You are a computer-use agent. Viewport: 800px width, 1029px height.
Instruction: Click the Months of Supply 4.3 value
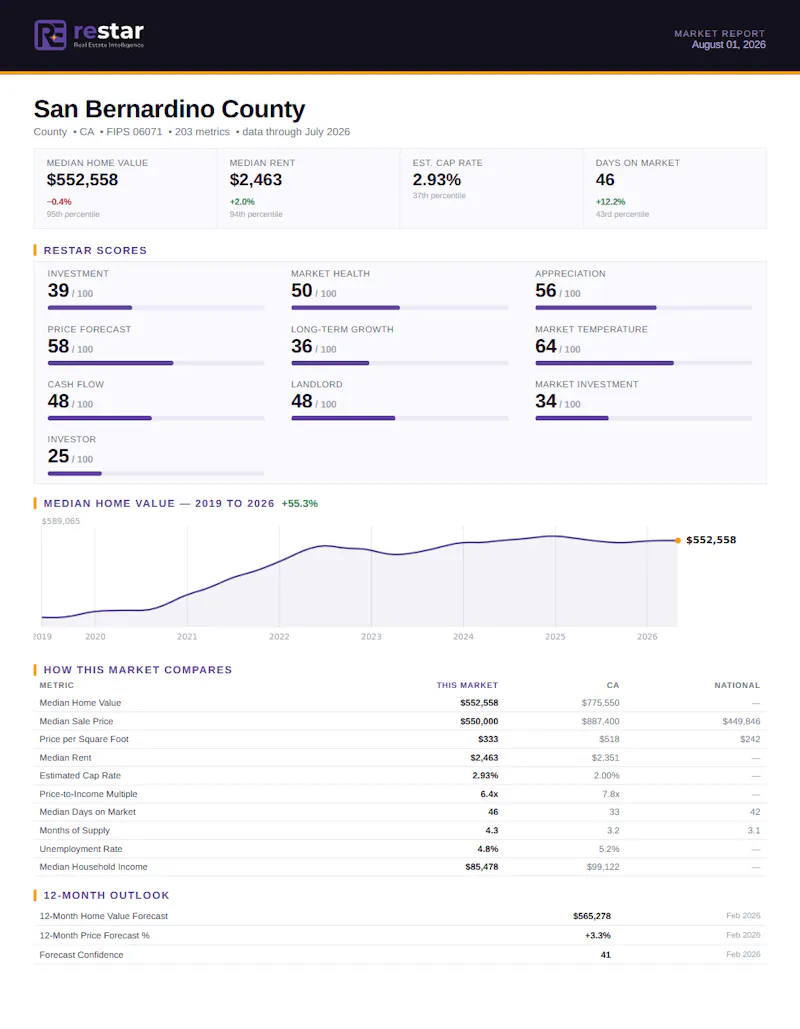(x=492, y=830)
